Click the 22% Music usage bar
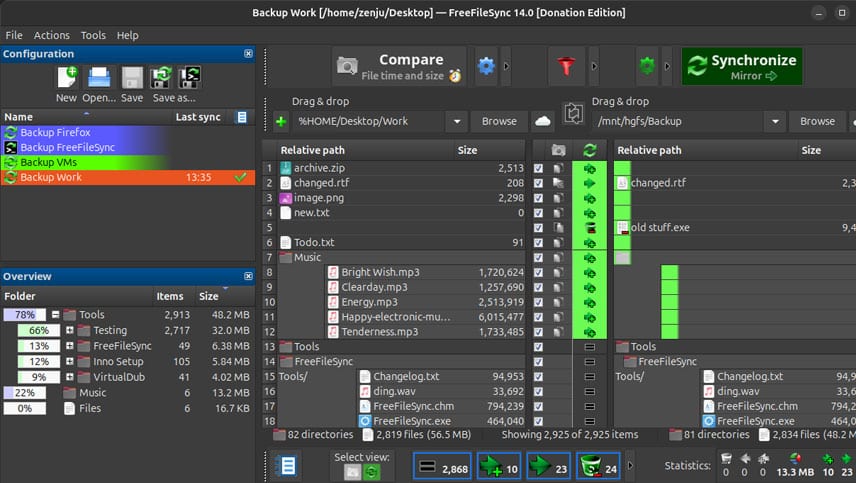 pos(25,393)
